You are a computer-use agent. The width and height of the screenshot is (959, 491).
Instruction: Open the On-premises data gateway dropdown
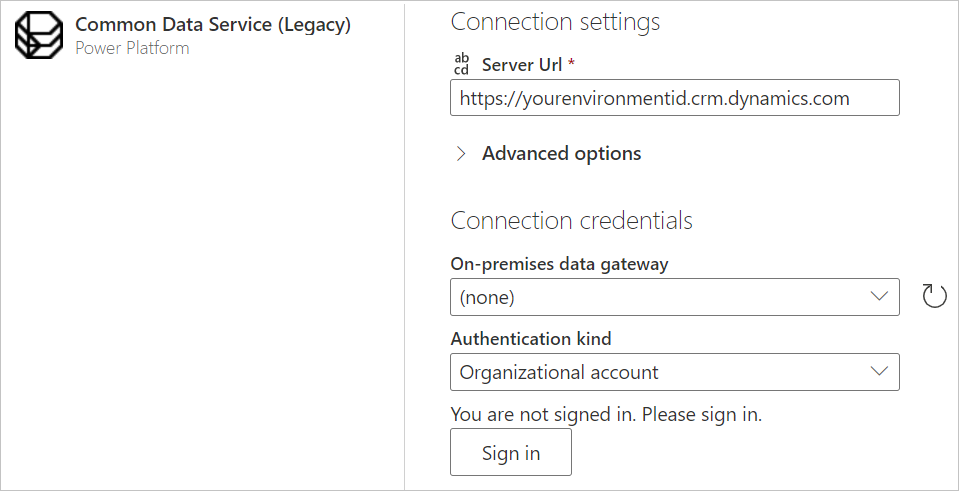click(x=660, y=297)
